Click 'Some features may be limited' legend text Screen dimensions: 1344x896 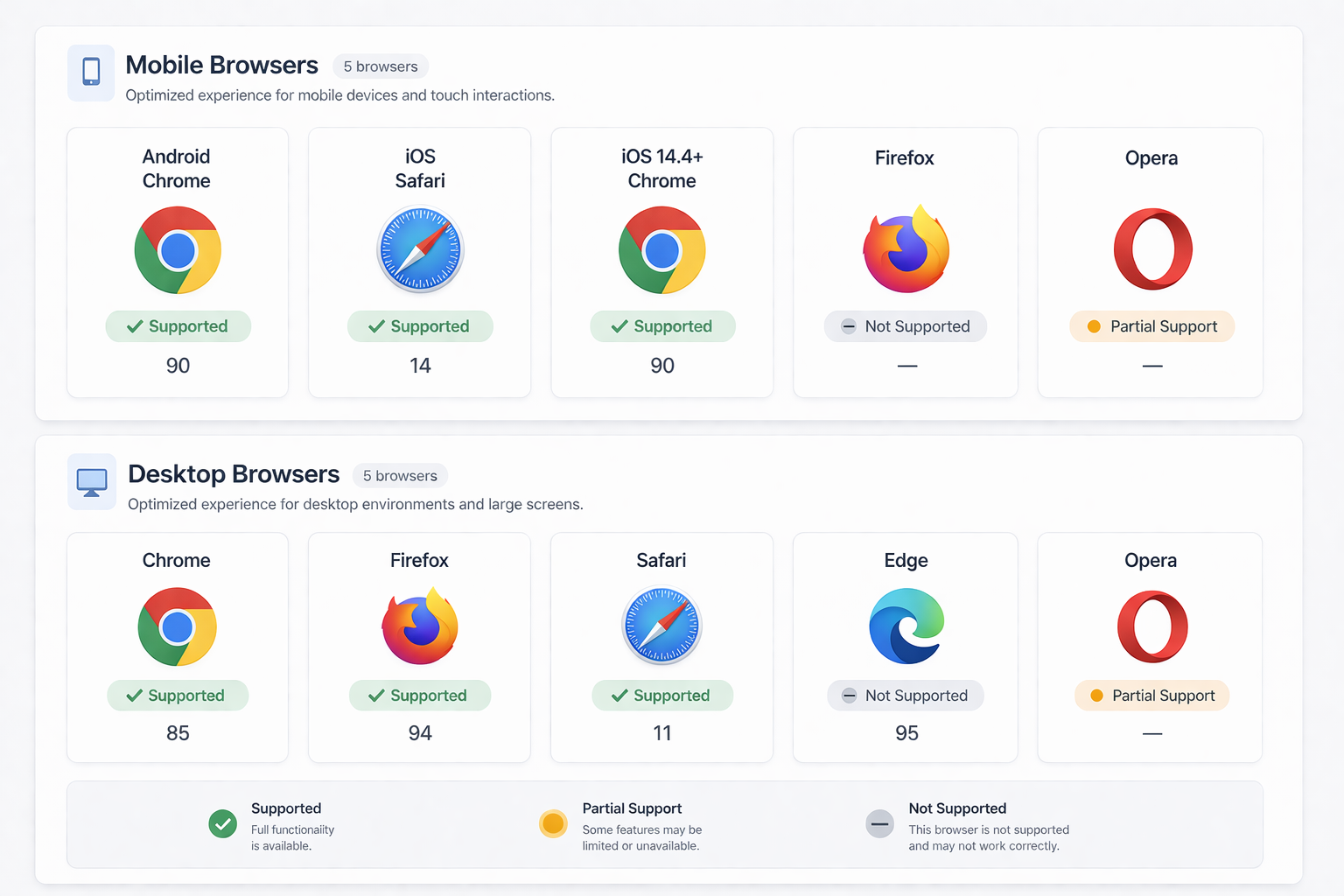pos(642,837)
